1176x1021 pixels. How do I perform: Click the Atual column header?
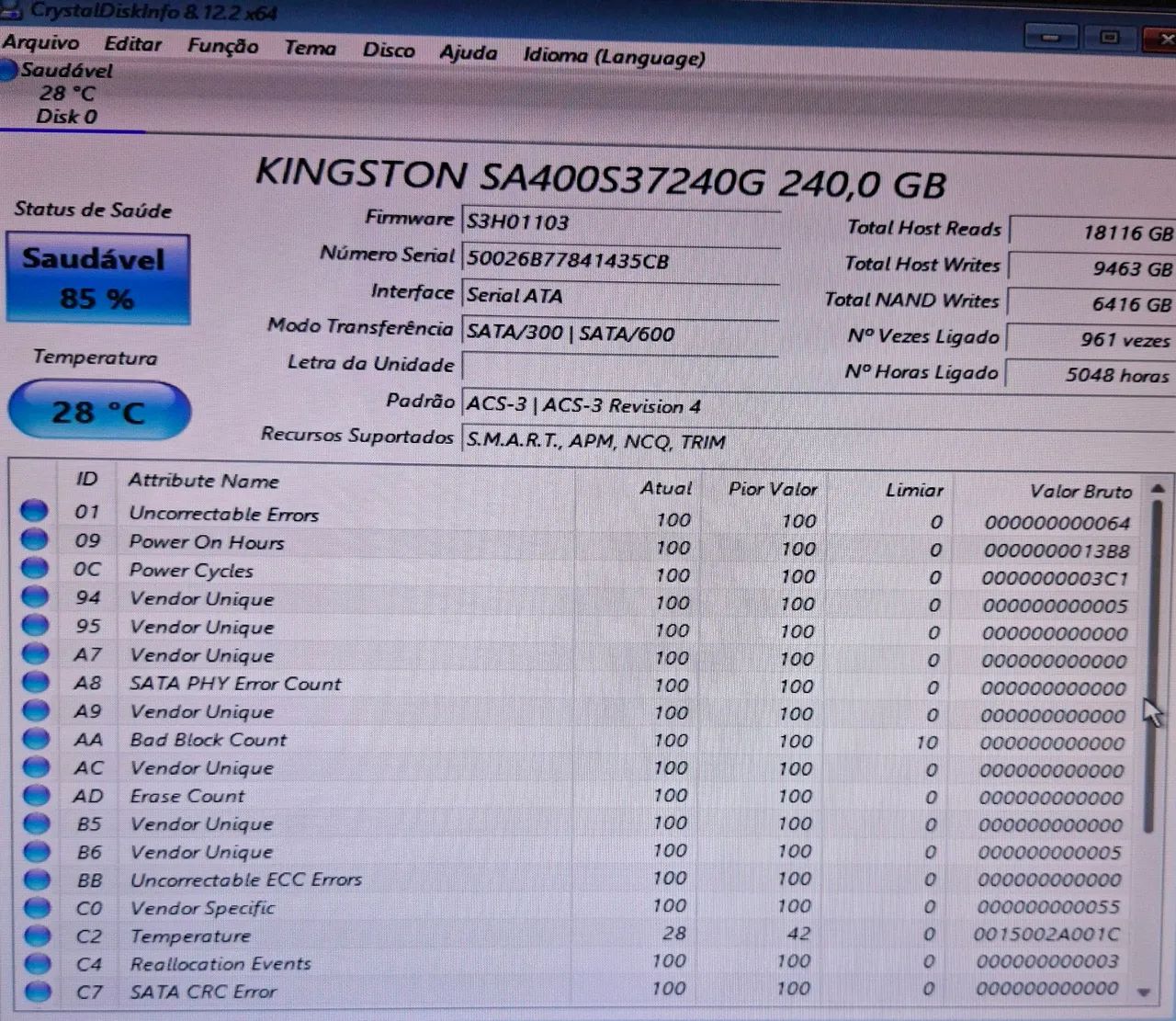[666, 489]
